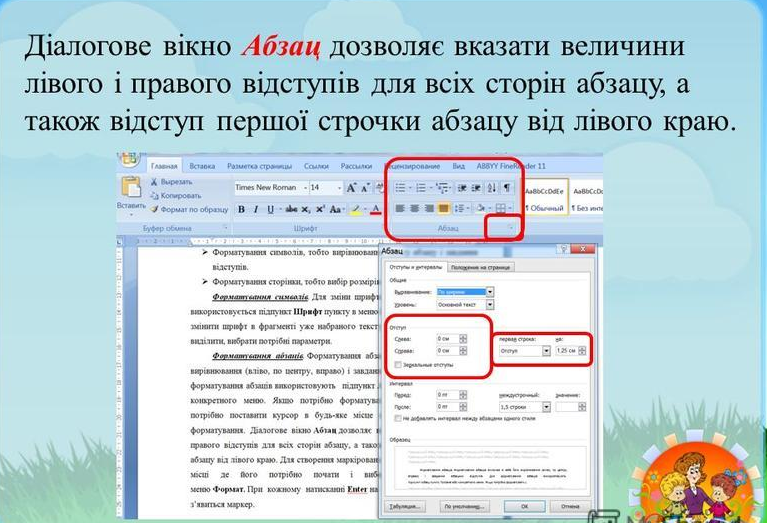Screen dimensions: 767x523
Task: Click the Change Case Aa button
Action: pyautogui.click(x=335, y=209)
